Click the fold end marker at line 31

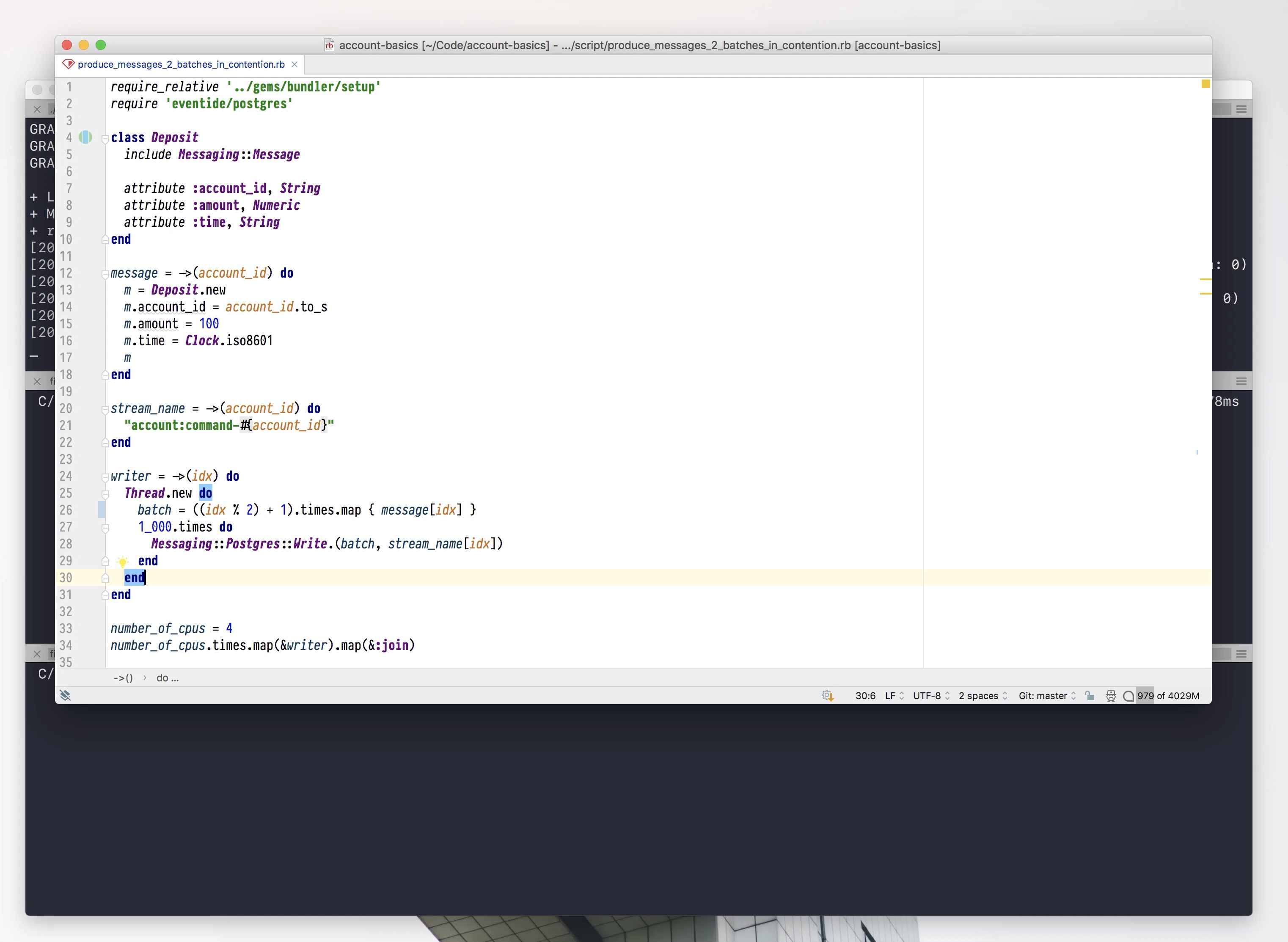(x=105, y=595)
